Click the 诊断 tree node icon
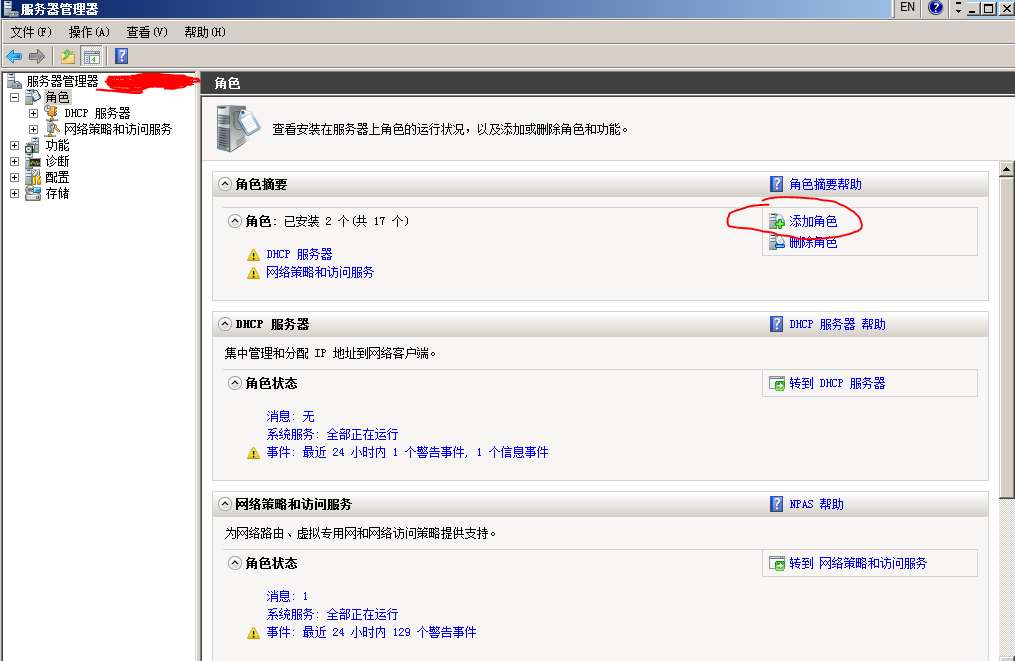Screen dimensions: 1015x661 point(33,161)
